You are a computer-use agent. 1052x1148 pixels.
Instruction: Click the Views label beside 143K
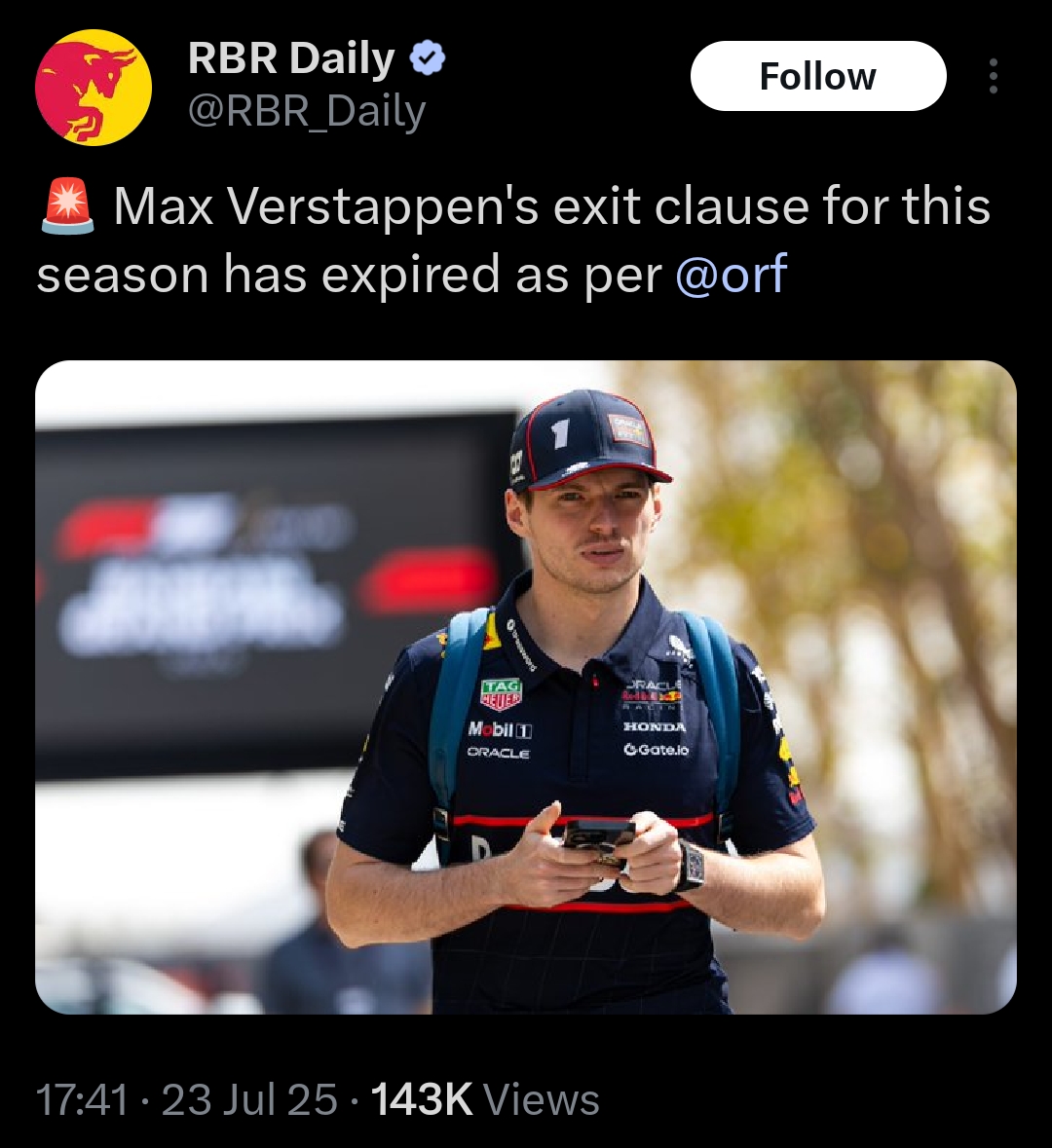click(x=542, y=1099)
